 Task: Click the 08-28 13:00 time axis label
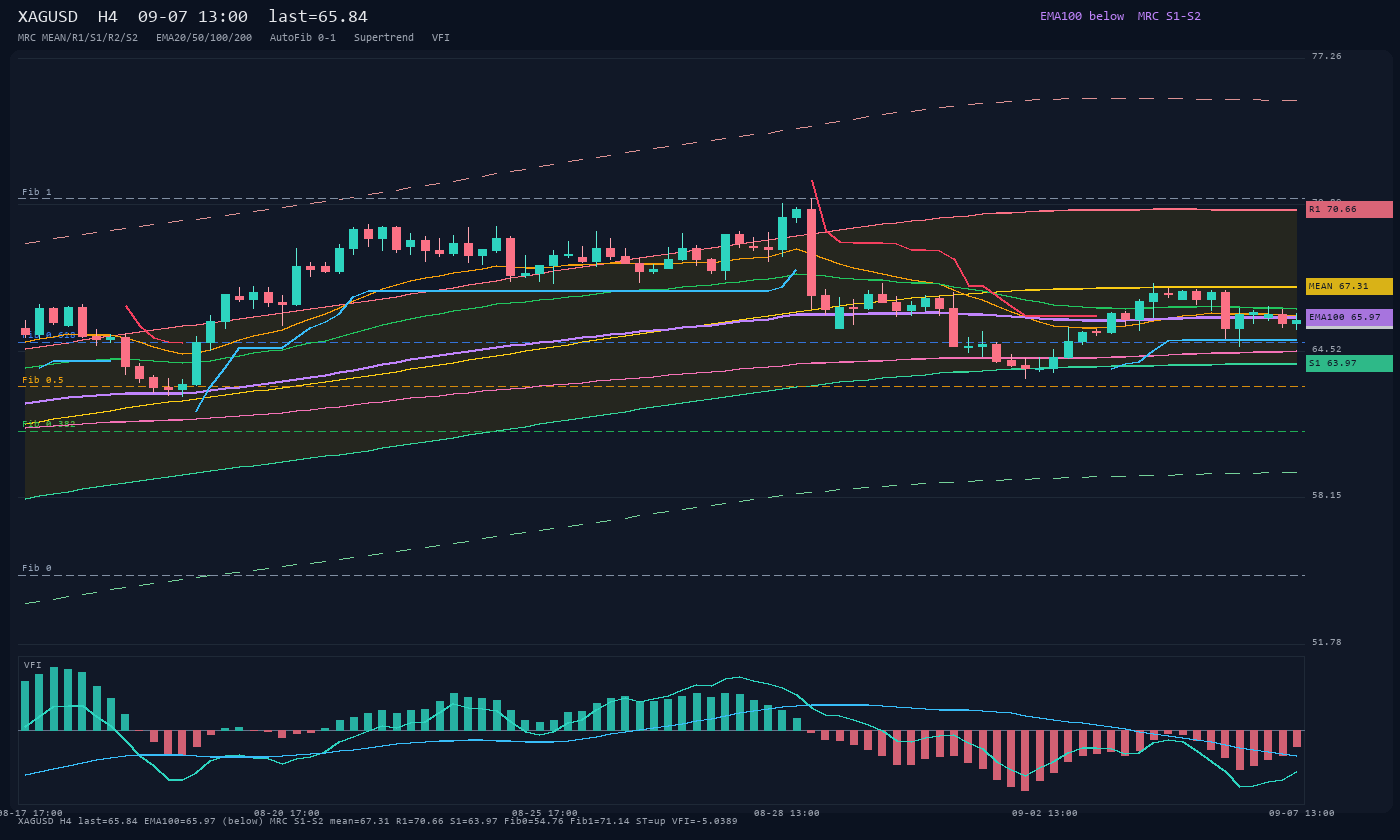point(787,813)
